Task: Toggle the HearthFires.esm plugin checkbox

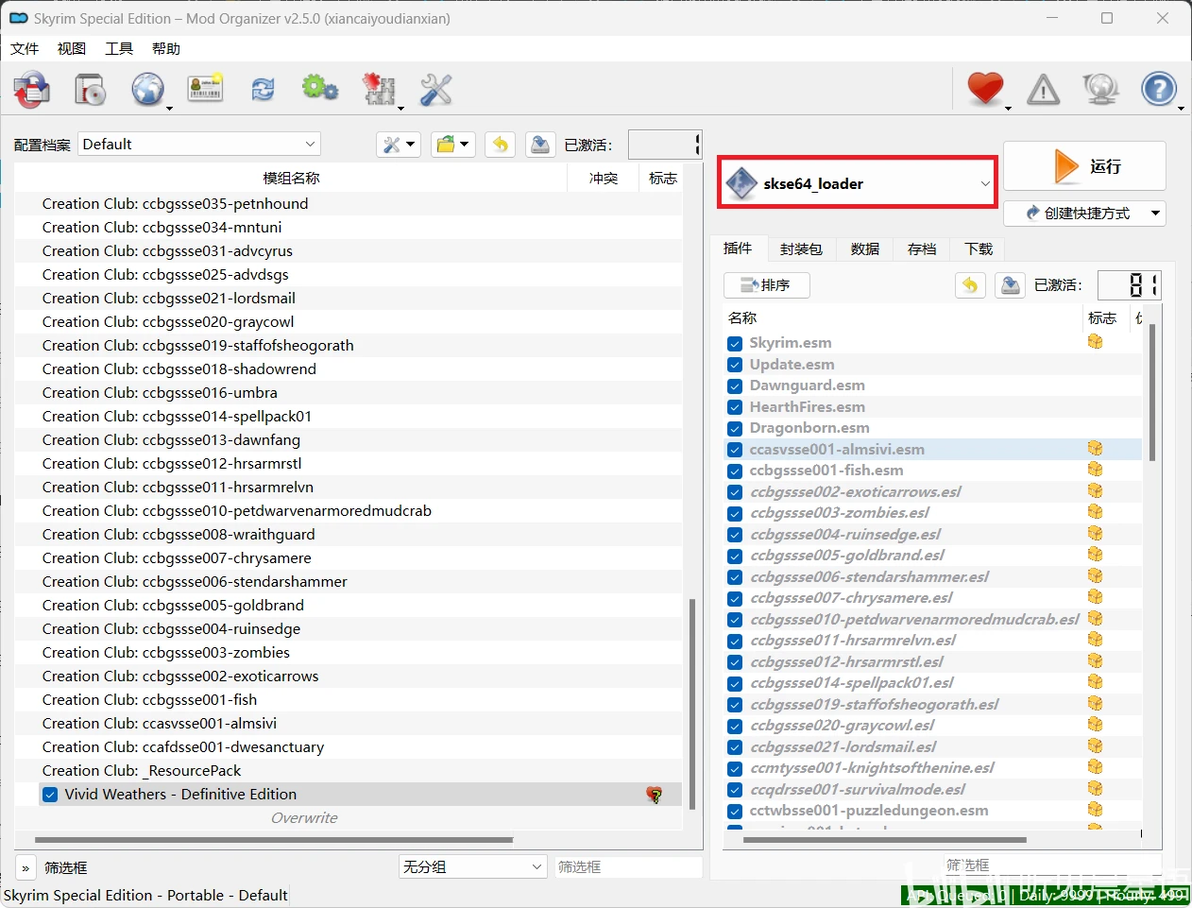Action: click(x=734, y=407)
